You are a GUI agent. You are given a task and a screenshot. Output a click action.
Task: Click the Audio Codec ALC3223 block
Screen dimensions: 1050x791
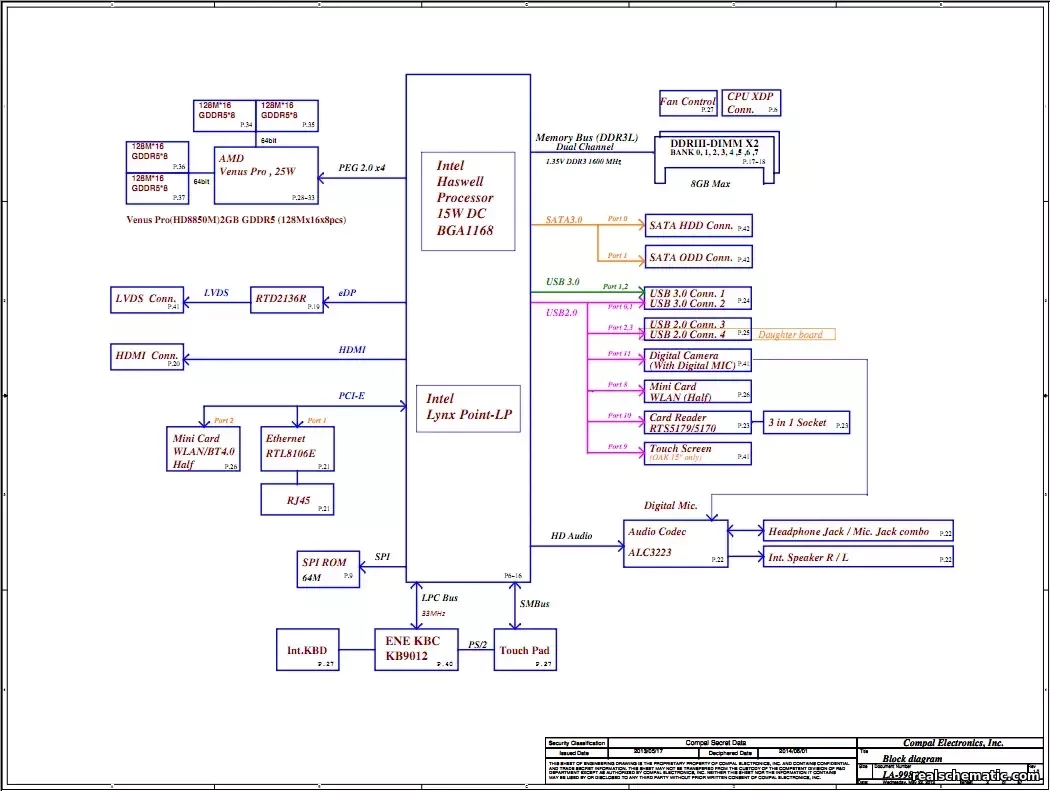point(676,543)
